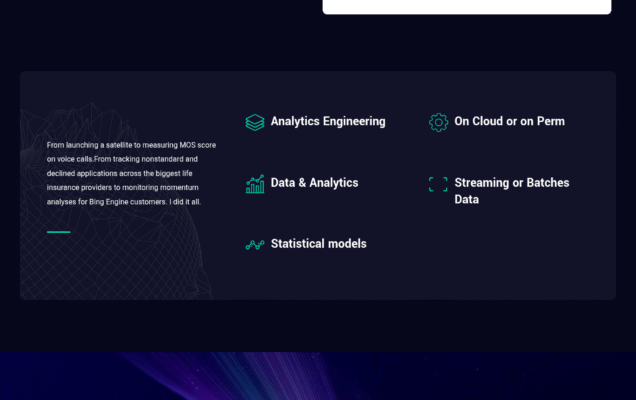Screen dimensions: 636x400
Task: Click the "declined applications" text in the paragraph
Action: tap(88, 173)
